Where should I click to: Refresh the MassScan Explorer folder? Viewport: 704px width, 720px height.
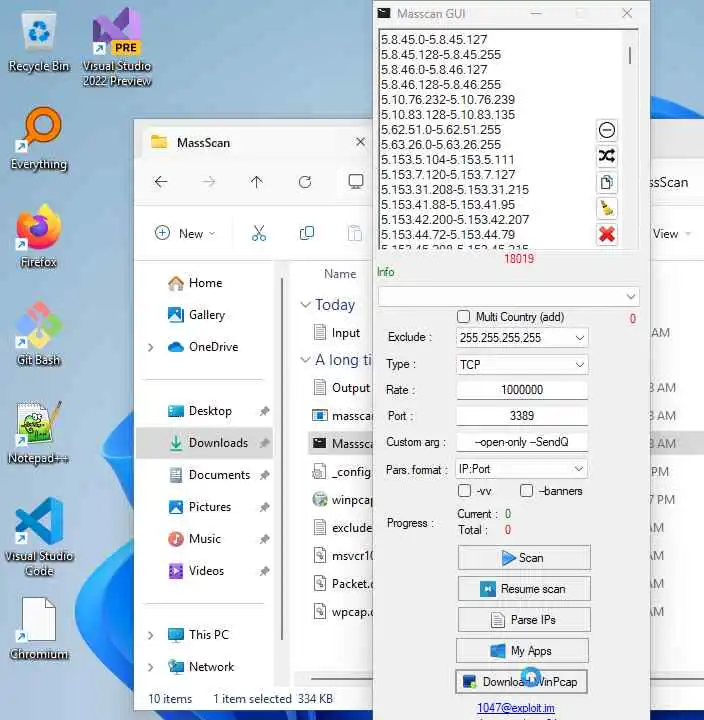point(305,182)
